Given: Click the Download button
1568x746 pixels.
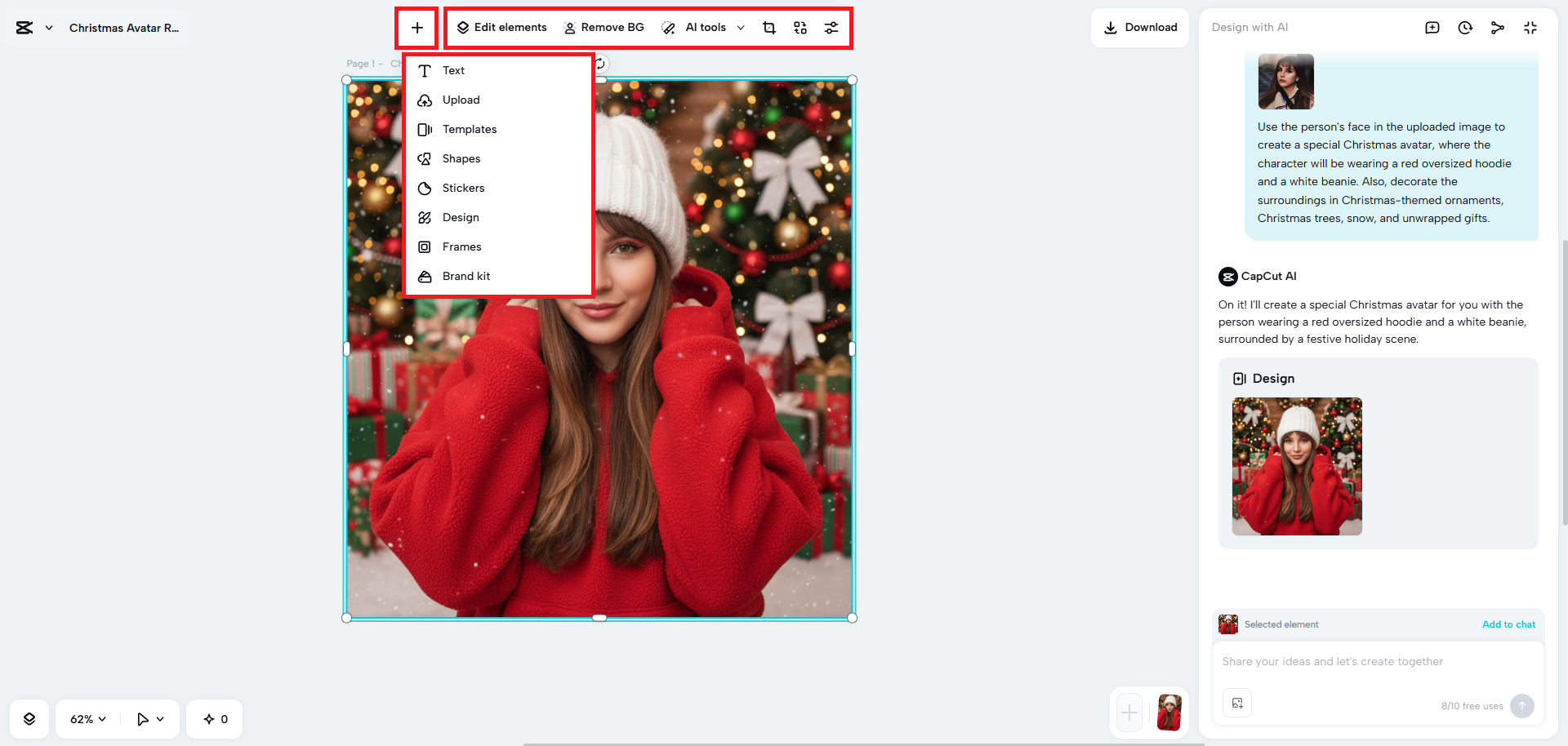Looking at the screenshot, I should click(1140, 27).
